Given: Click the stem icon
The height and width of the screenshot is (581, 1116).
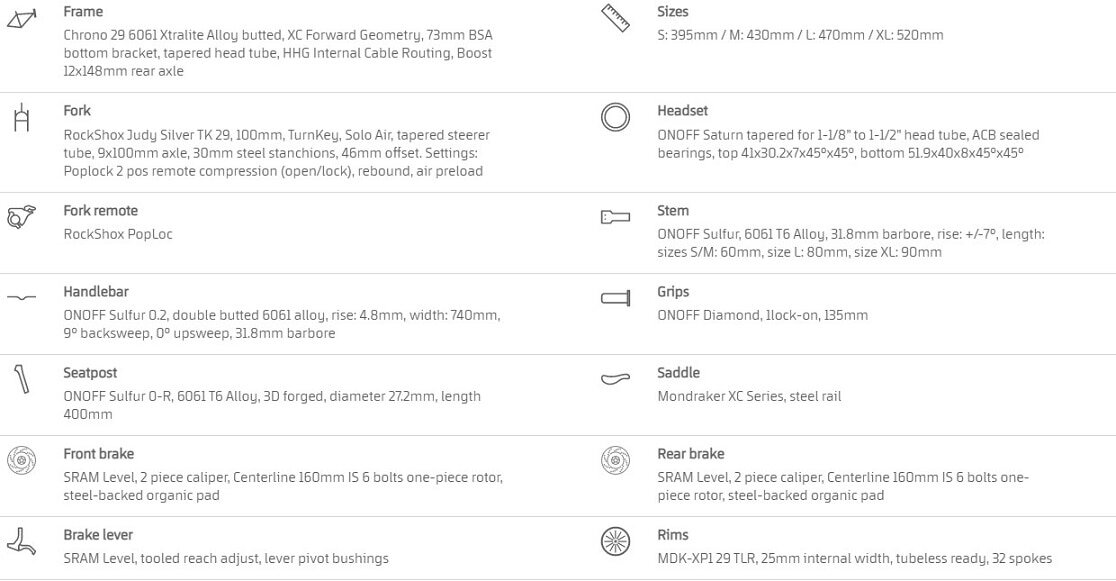Looking at the screenshot, I should tap(615, 217).
